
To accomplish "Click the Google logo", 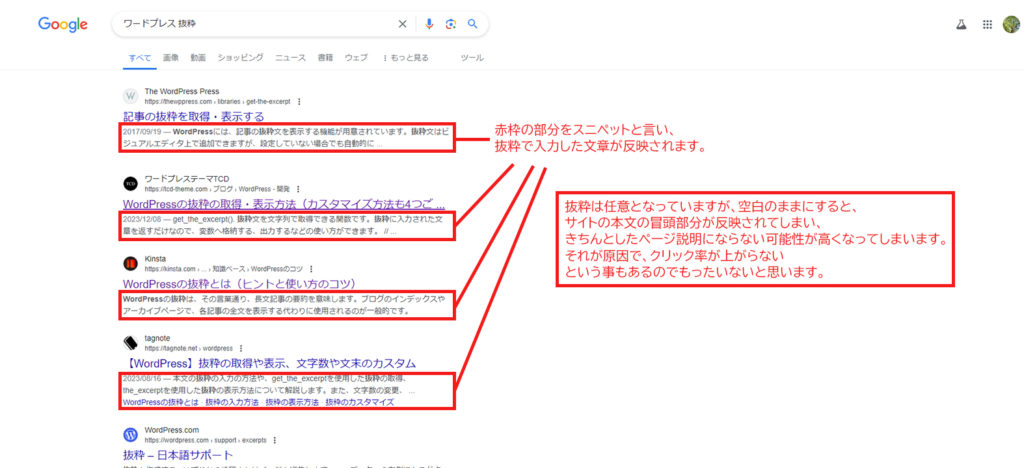I will (x=62, y=24).
